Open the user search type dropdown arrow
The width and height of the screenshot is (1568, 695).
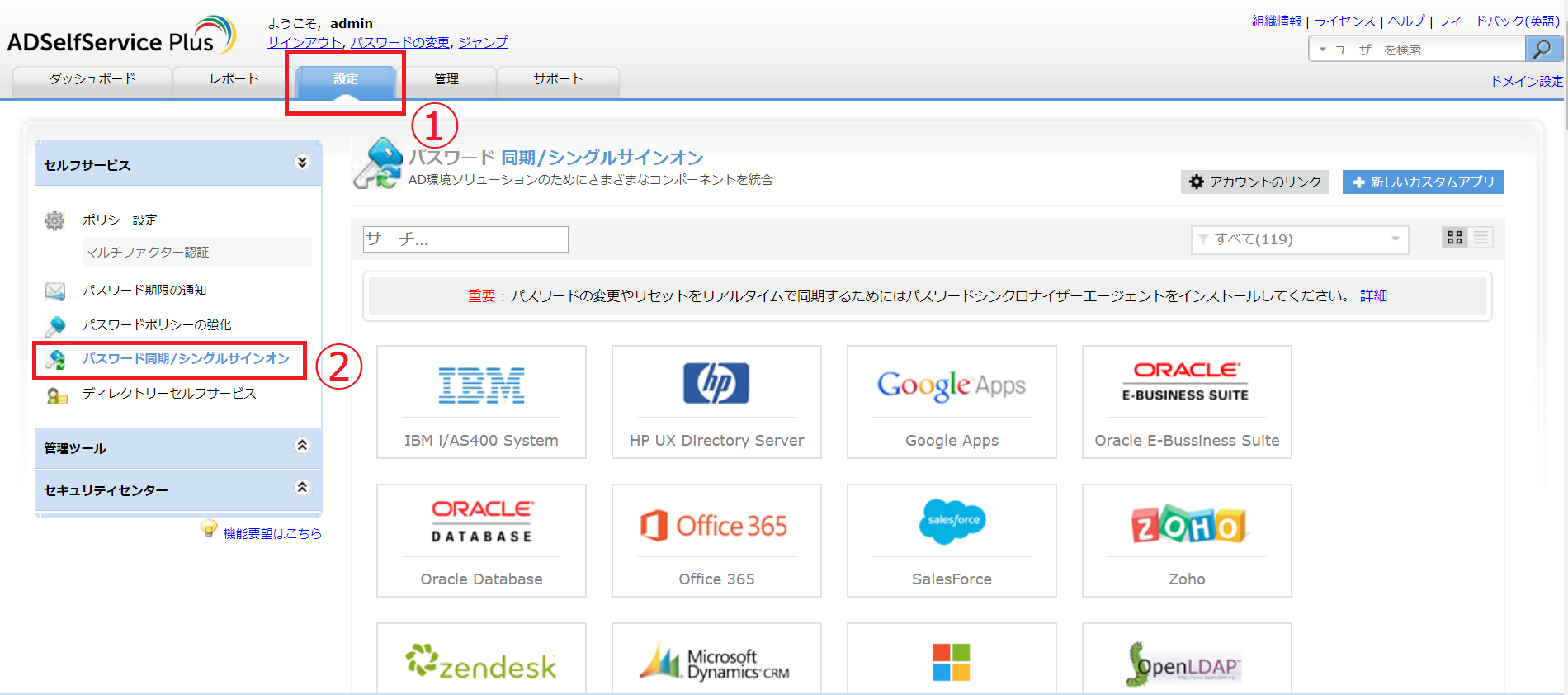[1322, 50]
